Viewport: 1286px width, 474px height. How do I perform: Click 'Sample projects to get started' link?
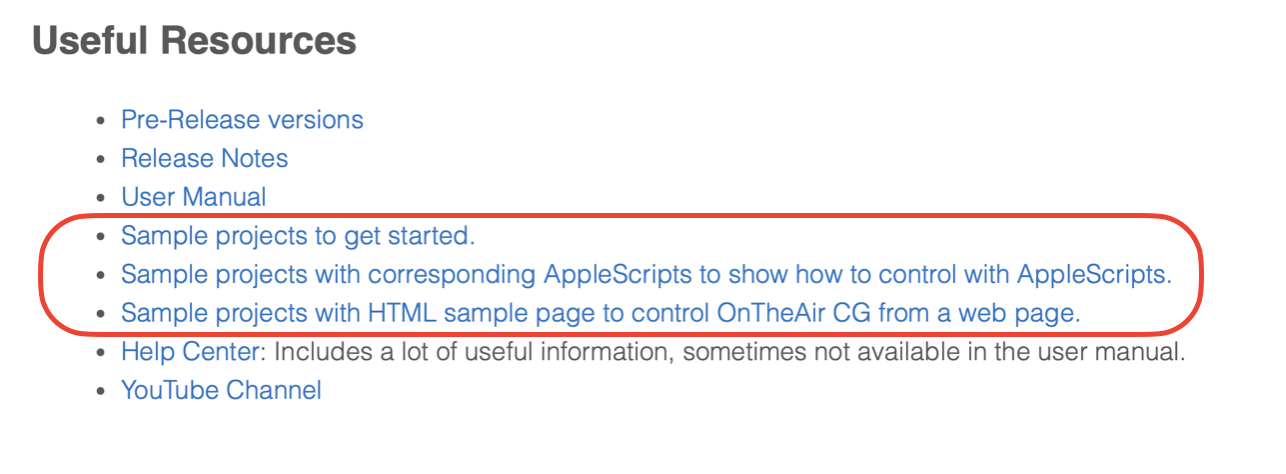[298, 236]
